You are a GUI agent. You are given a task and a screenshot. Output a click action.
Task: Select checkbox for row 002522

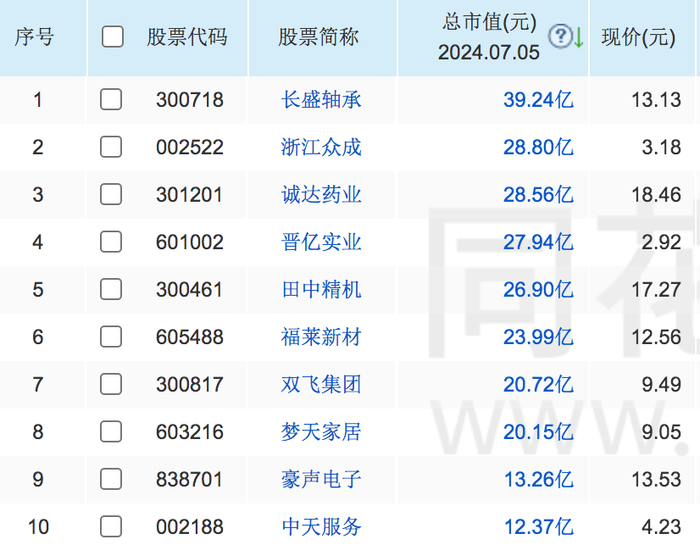click(111, 147)
